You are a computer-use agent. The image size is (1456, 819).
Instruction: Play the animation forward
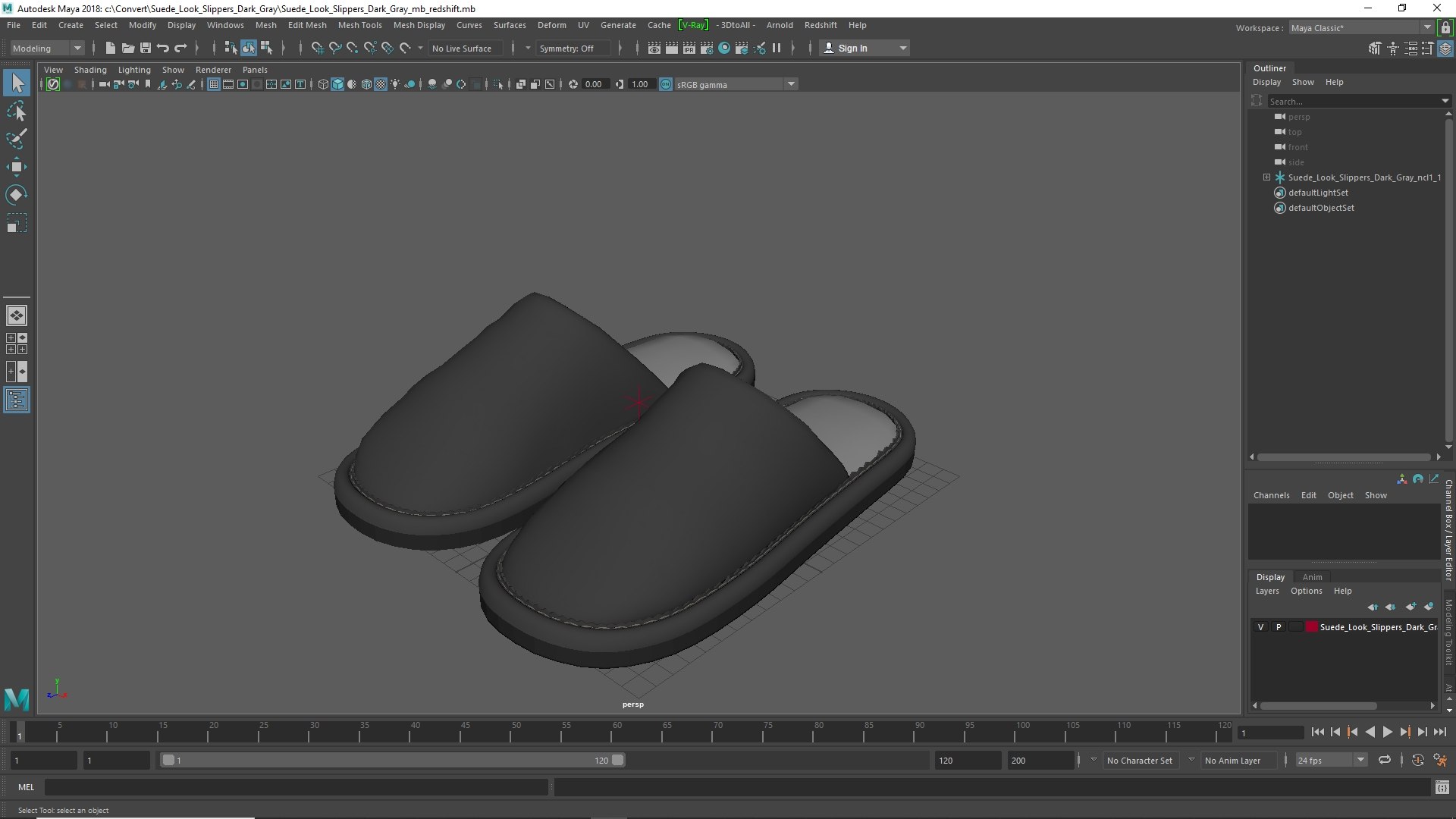[1387, 732]
